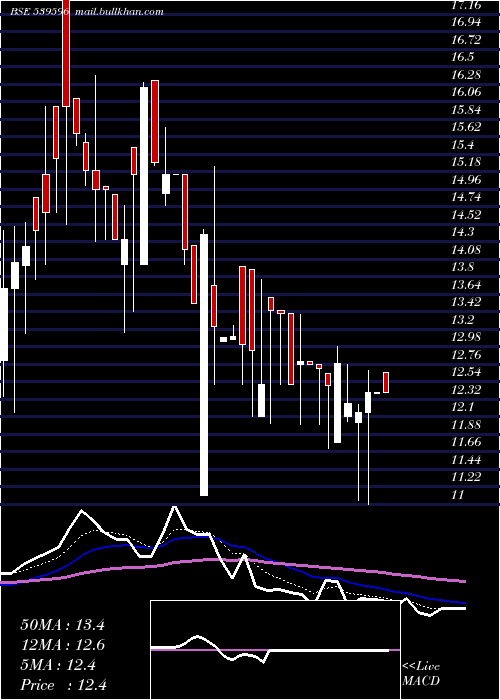500x700 pixels.
Task: Click the 13.8 price axis label
Action: pyautogui.click(x=462, y=267)
